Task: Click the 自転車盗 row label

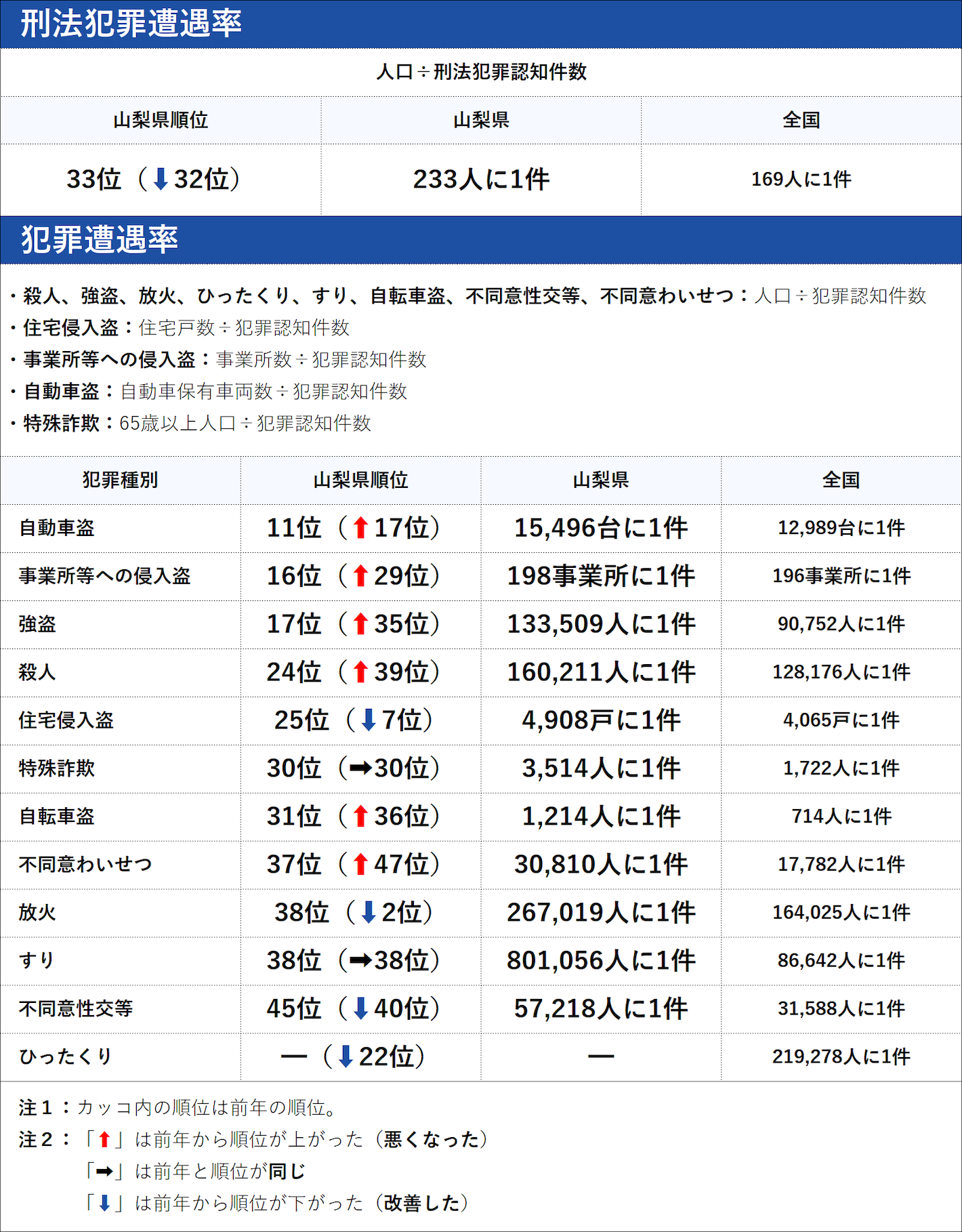Action: point(57,817)
